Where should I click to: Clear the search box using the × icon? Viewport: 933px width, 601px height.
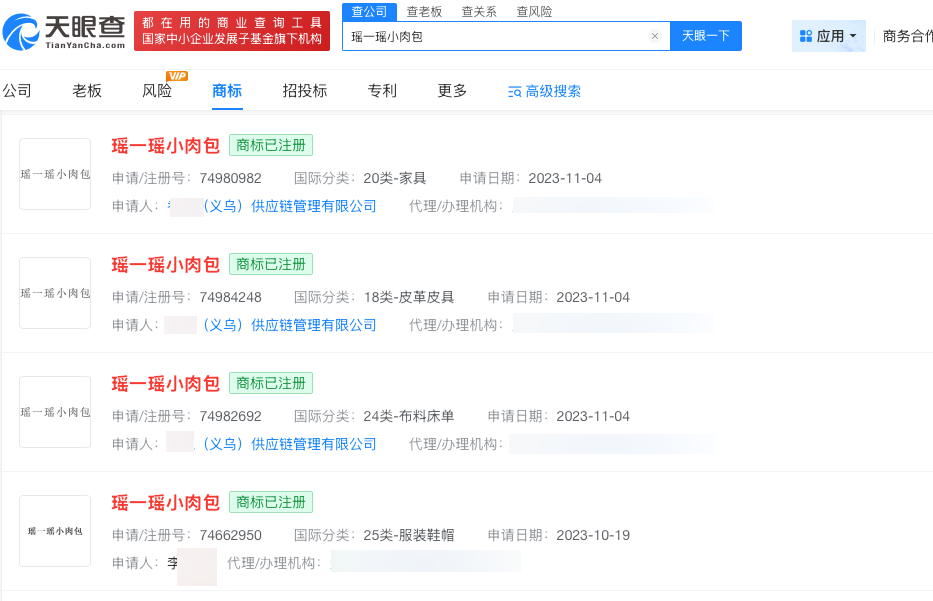coord(655,35)
